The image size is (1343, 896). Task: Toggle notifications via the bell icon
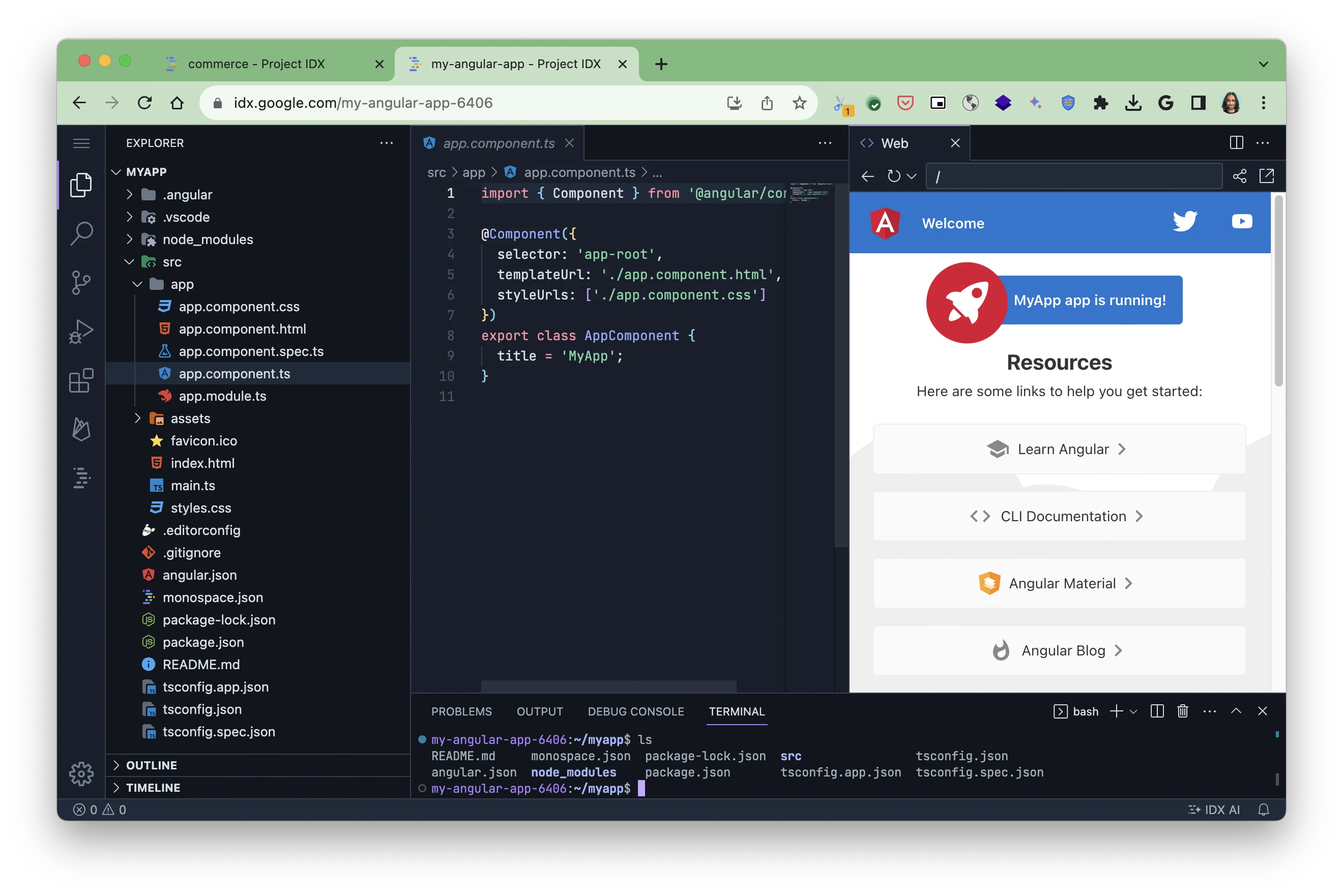(1264, 809)
